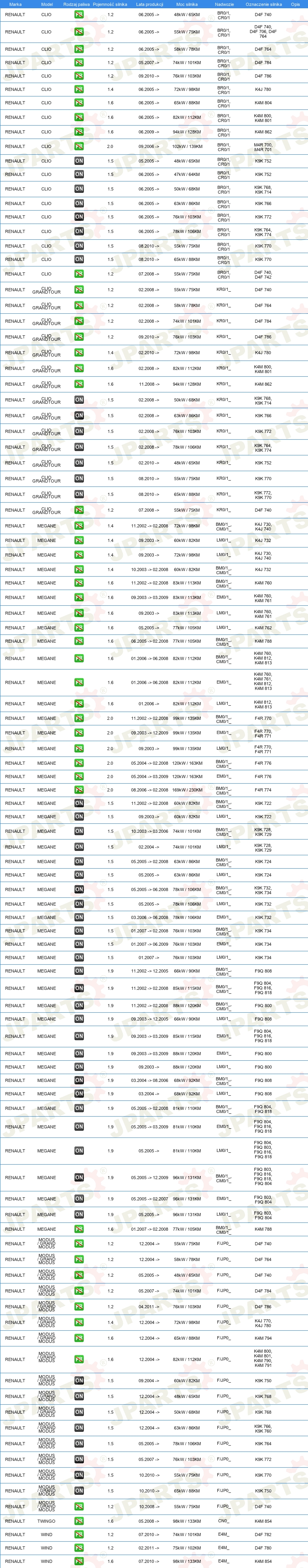Click the Moc silnika column header
Image resolution: width=308 pixels, height=1568 pixels.
tap(187, 4)
